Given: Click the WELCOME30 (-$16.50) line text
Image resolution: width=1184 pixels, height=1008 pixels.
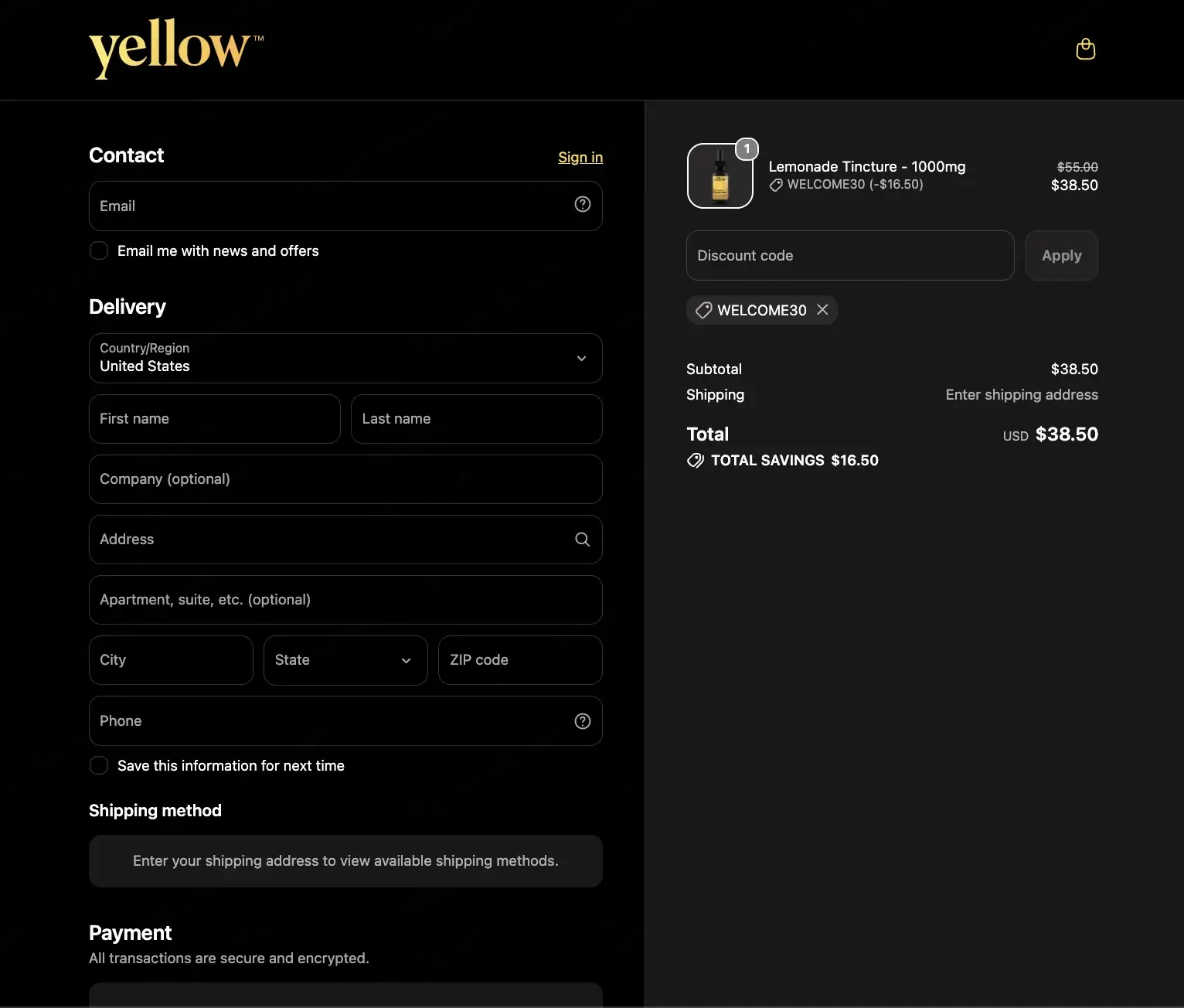Looking at the screenshot, I should [x=855, y=185].
